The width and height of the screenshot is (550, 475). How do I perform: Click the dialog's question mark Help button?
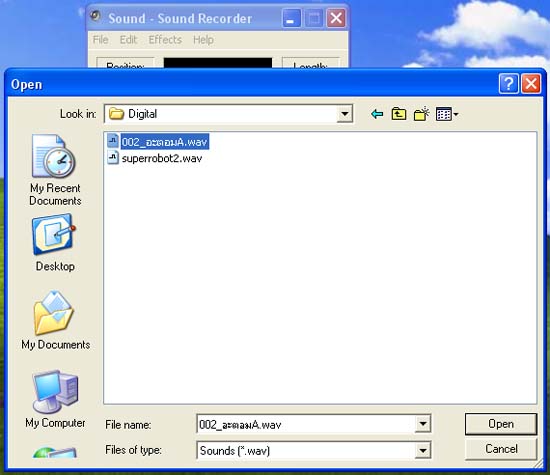[509, 84]
